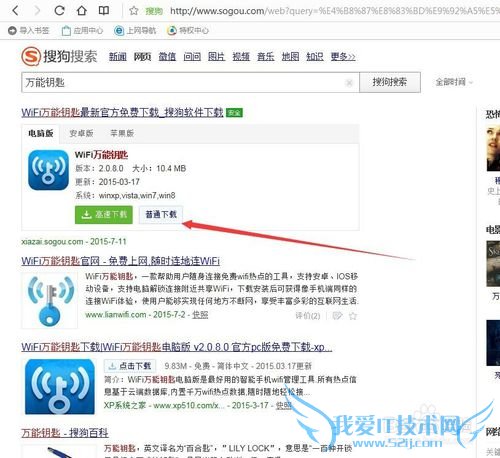The height and width of the screenshot is (458, 500).
Task: Click the WiFi万能钥匙 app icon in download card
Action: click(x=48, y=170)
